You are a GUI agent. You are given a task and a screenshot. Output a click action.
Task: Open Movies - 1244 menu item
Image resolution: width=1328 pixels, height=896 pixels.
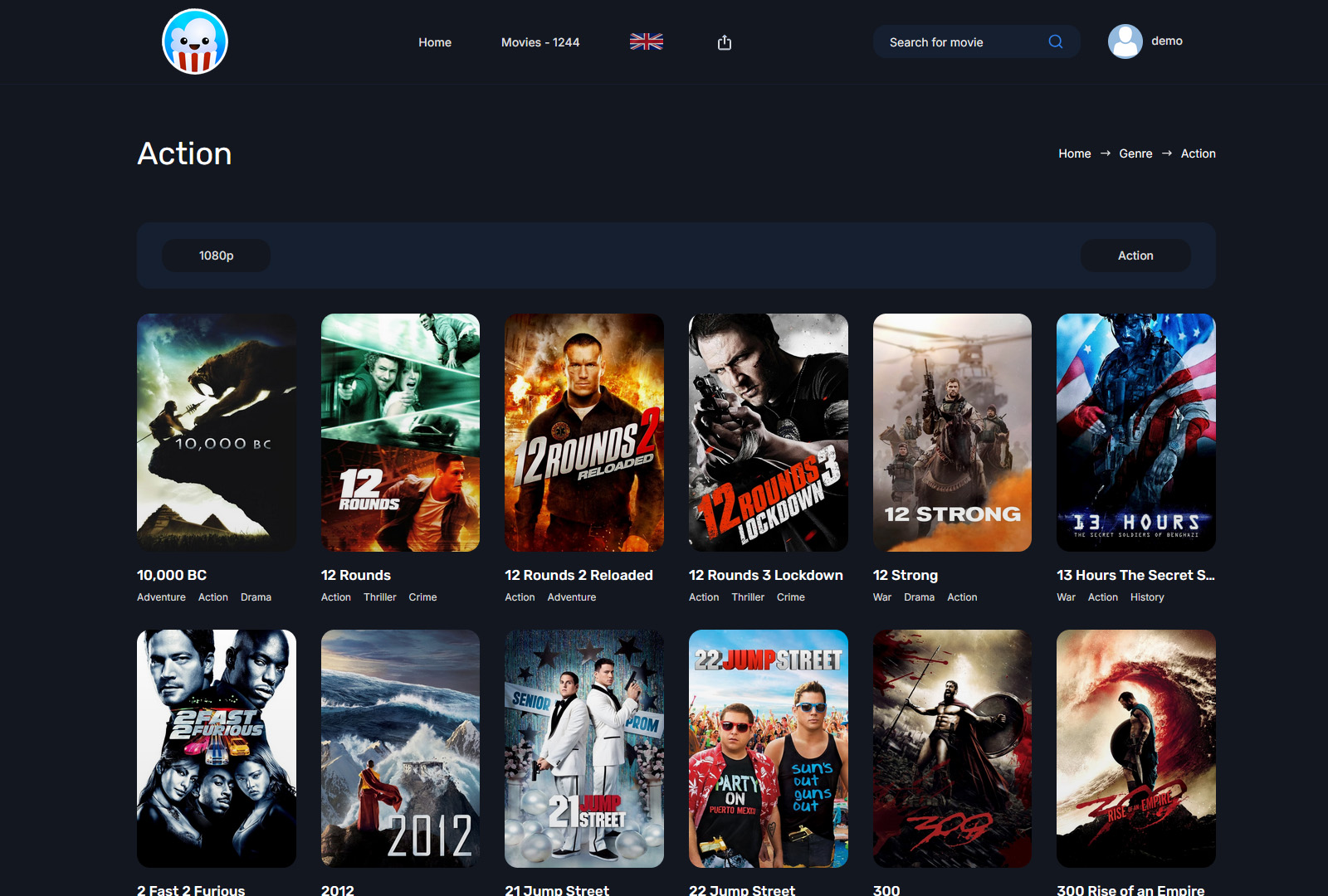pyautogui.click(x=540, y=42)
